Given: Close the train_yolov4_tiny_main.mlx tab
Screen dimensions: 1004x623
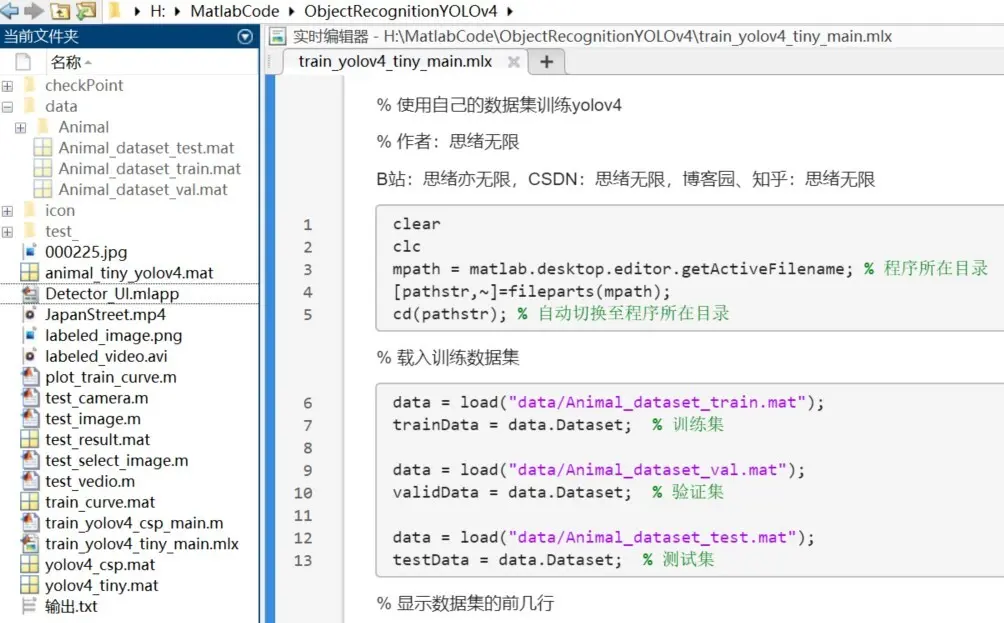Looking at the screenshot, I should coord(513,62).
